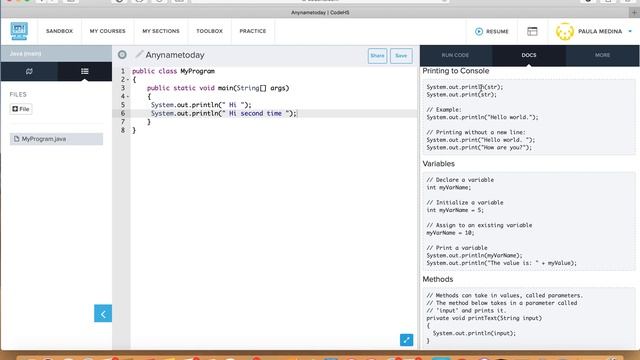The height and width of the screenshot is (360, 640).
Task: Switch to the Docs tab
Action: 529,55
